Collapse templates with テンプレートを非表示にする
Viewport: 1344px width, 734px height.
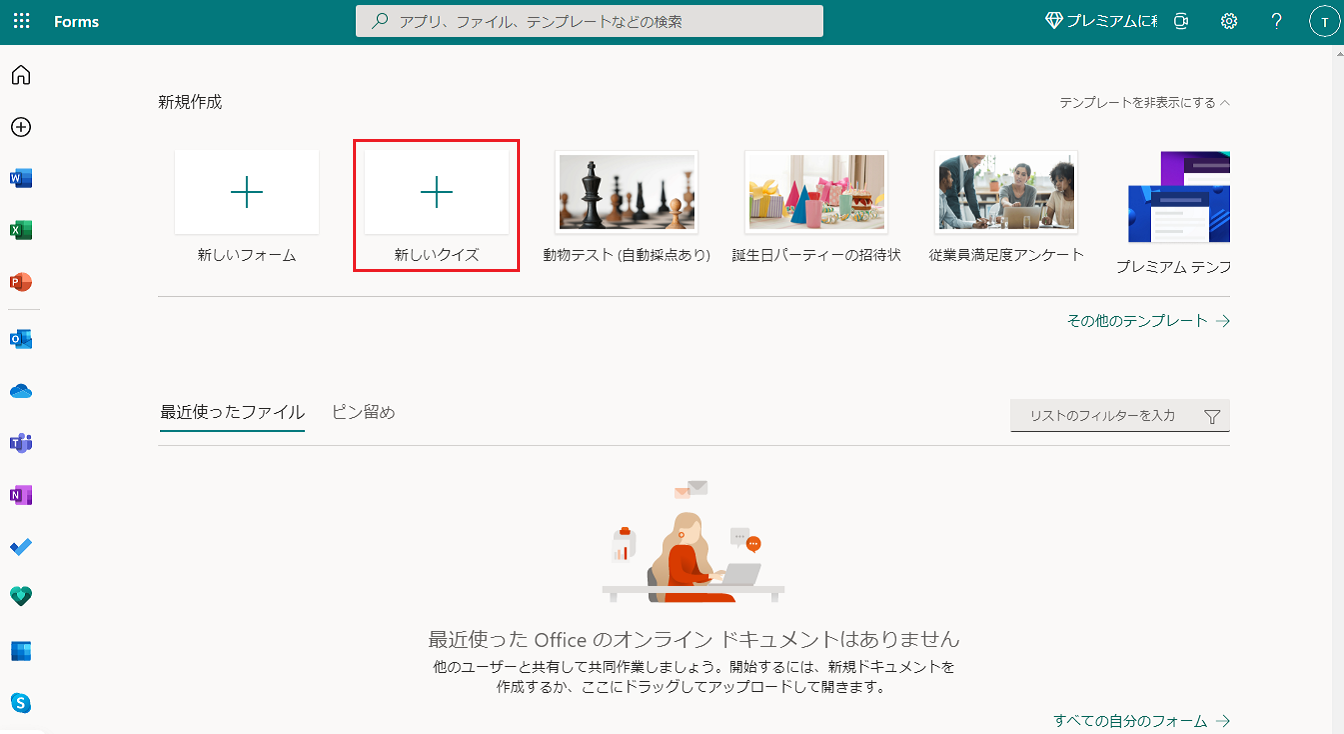[1144, 103]
